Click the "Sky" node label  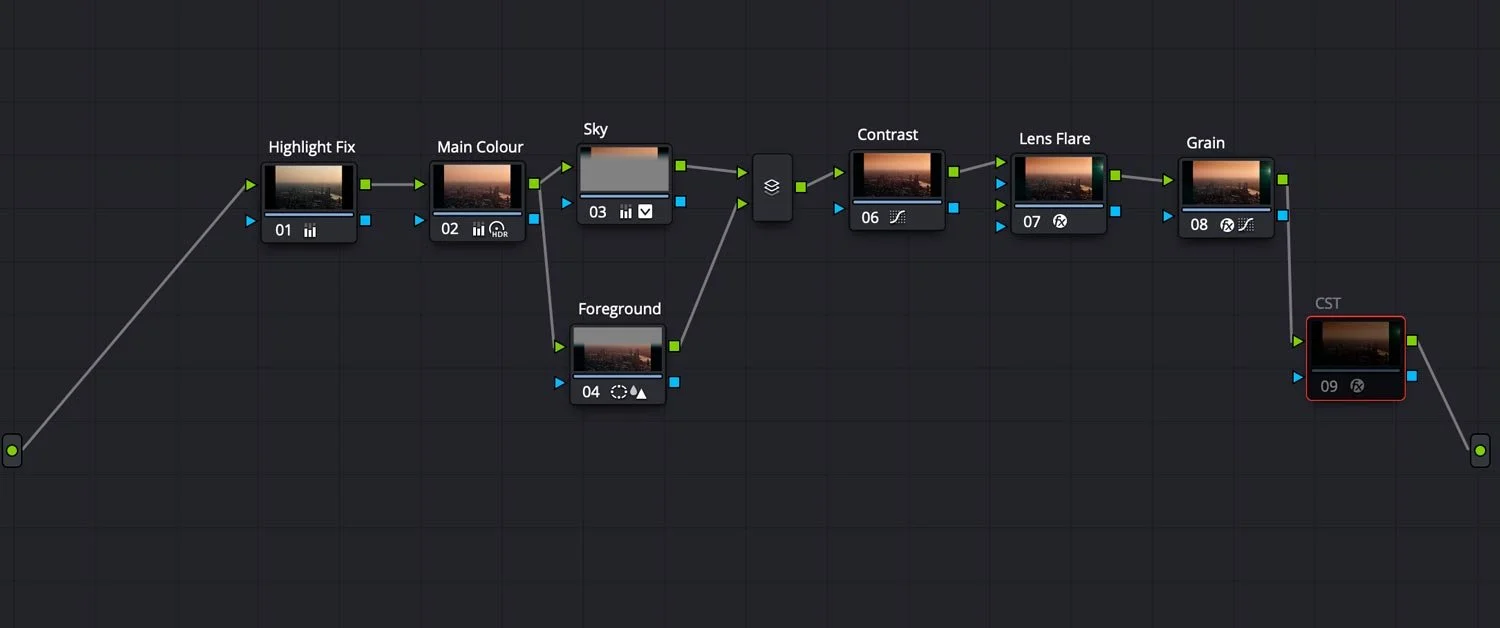coord(596,129)
